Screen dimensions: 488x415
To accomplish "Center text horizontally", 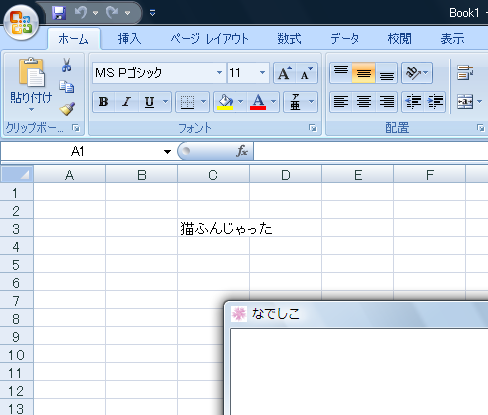I will [x=363, y=102].
